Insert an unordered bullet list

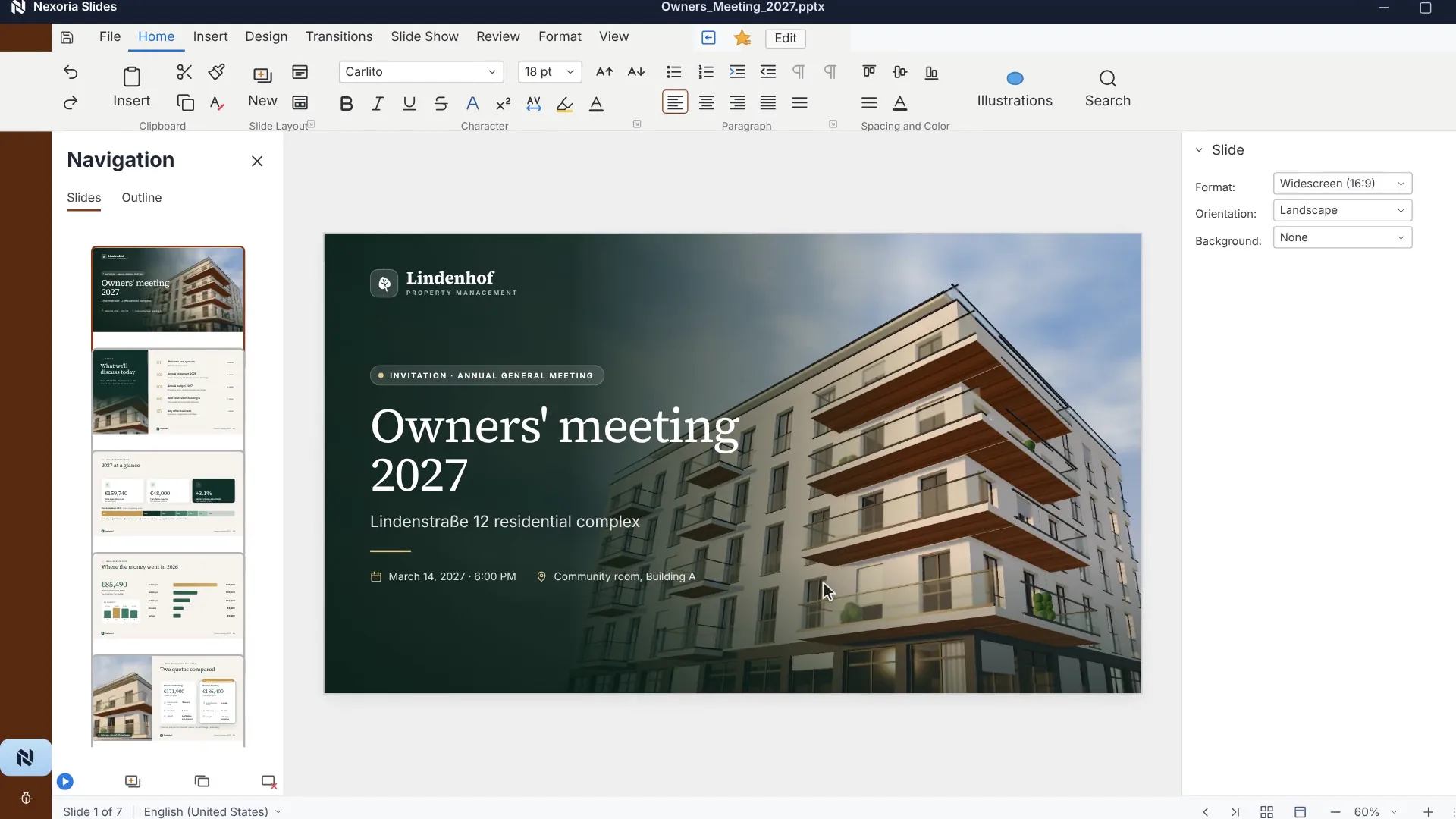click(x=674, y=72)
